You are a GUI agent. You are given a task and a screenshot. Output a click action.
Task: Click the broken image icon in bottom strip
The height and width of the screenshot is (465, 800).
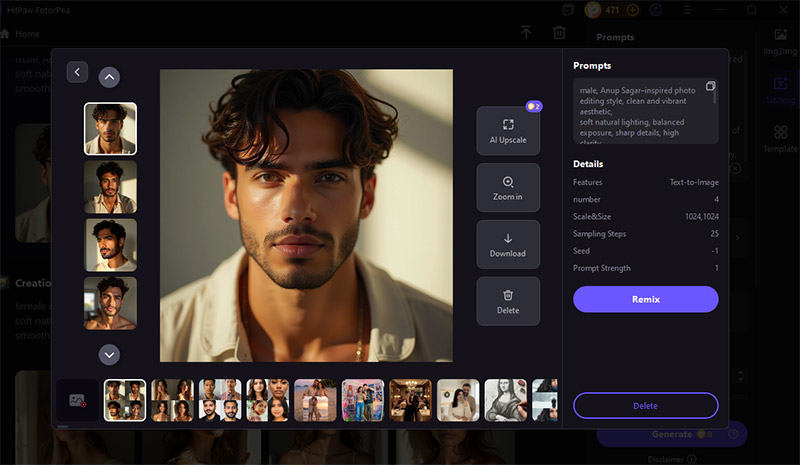coord(77,400)
